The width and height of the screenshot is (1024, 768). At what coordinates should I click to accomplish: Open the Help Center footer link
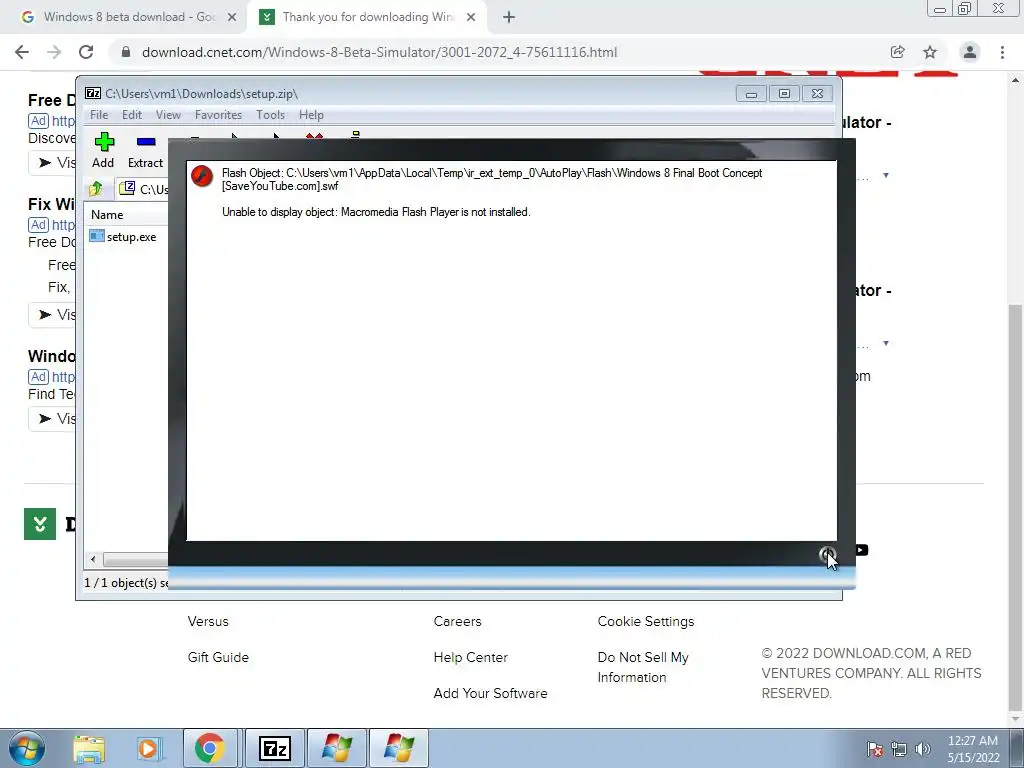[x=470, y=657]
